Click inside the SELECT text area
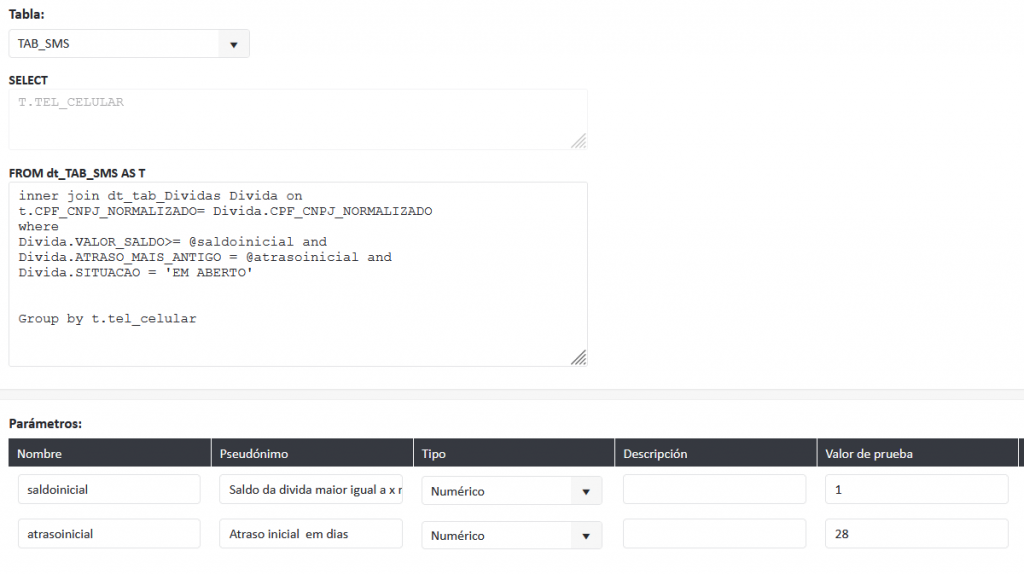This screenshot has height=574, width=1024. point(297,119)
